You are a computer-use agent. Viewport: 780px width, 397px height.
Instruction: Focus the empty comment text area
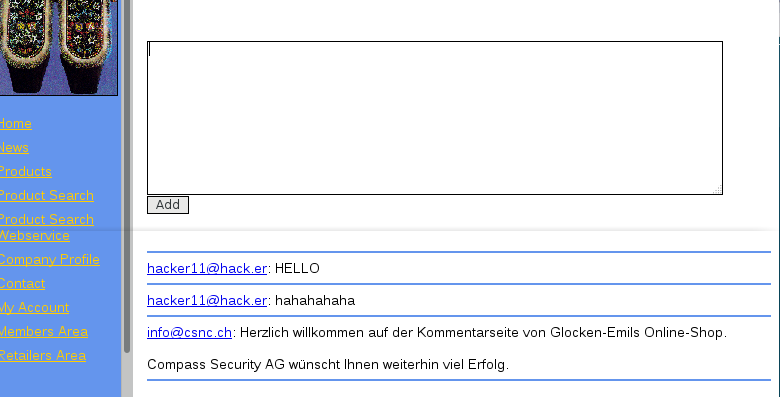pos(435,118)
